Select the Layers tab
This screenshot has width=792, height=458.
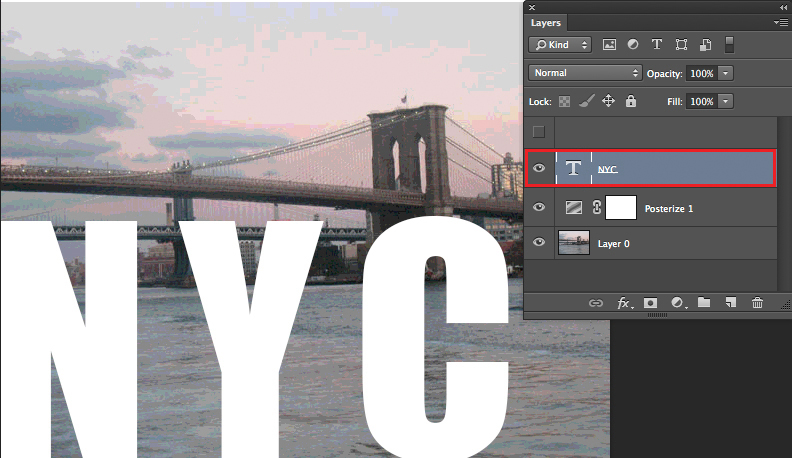(546, 22)
